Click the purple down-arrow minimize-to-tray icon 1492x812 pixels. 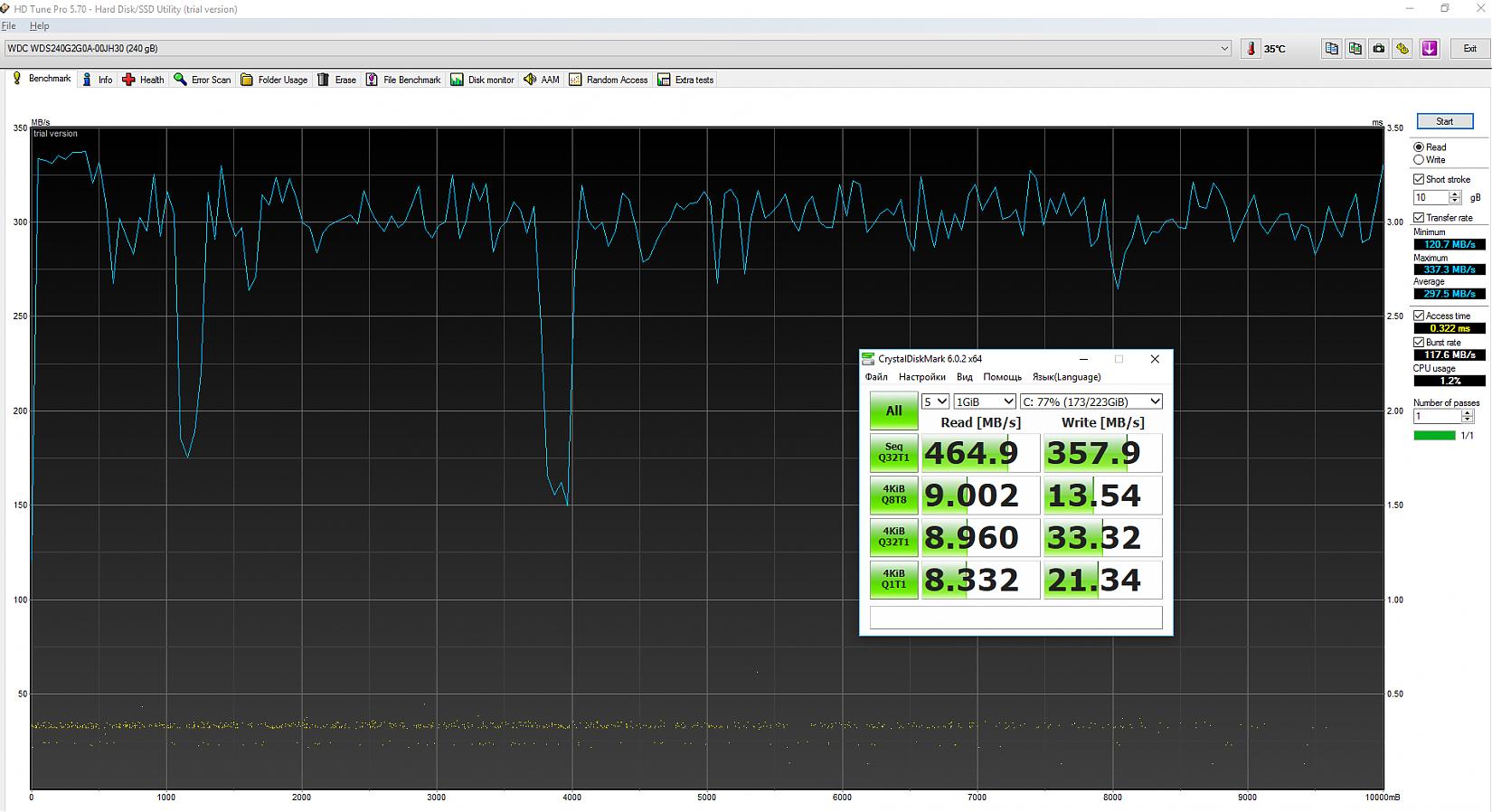pos(1430,49)
